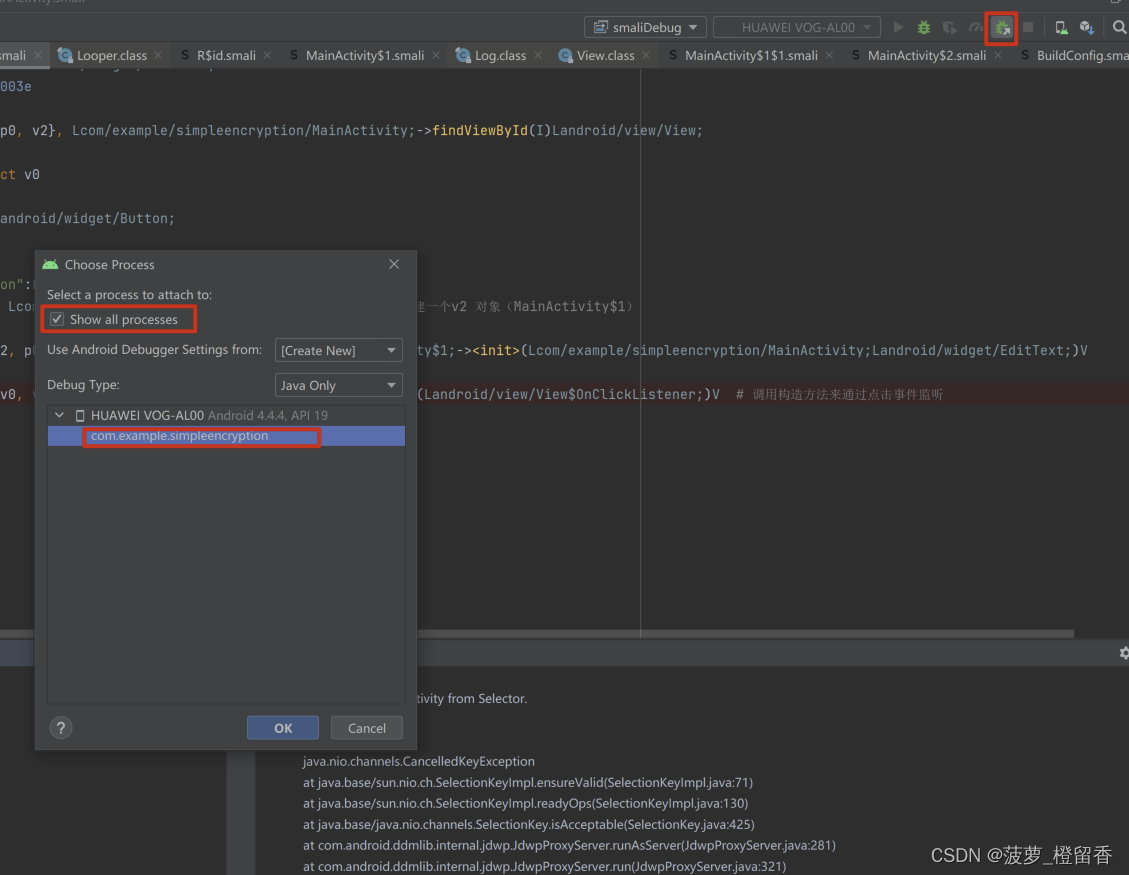The width and height of the screenshot is (1129, 875).
Task: Open bottom panel settings gear icon
Action: pyautogui.click(x=1124, y=652)
